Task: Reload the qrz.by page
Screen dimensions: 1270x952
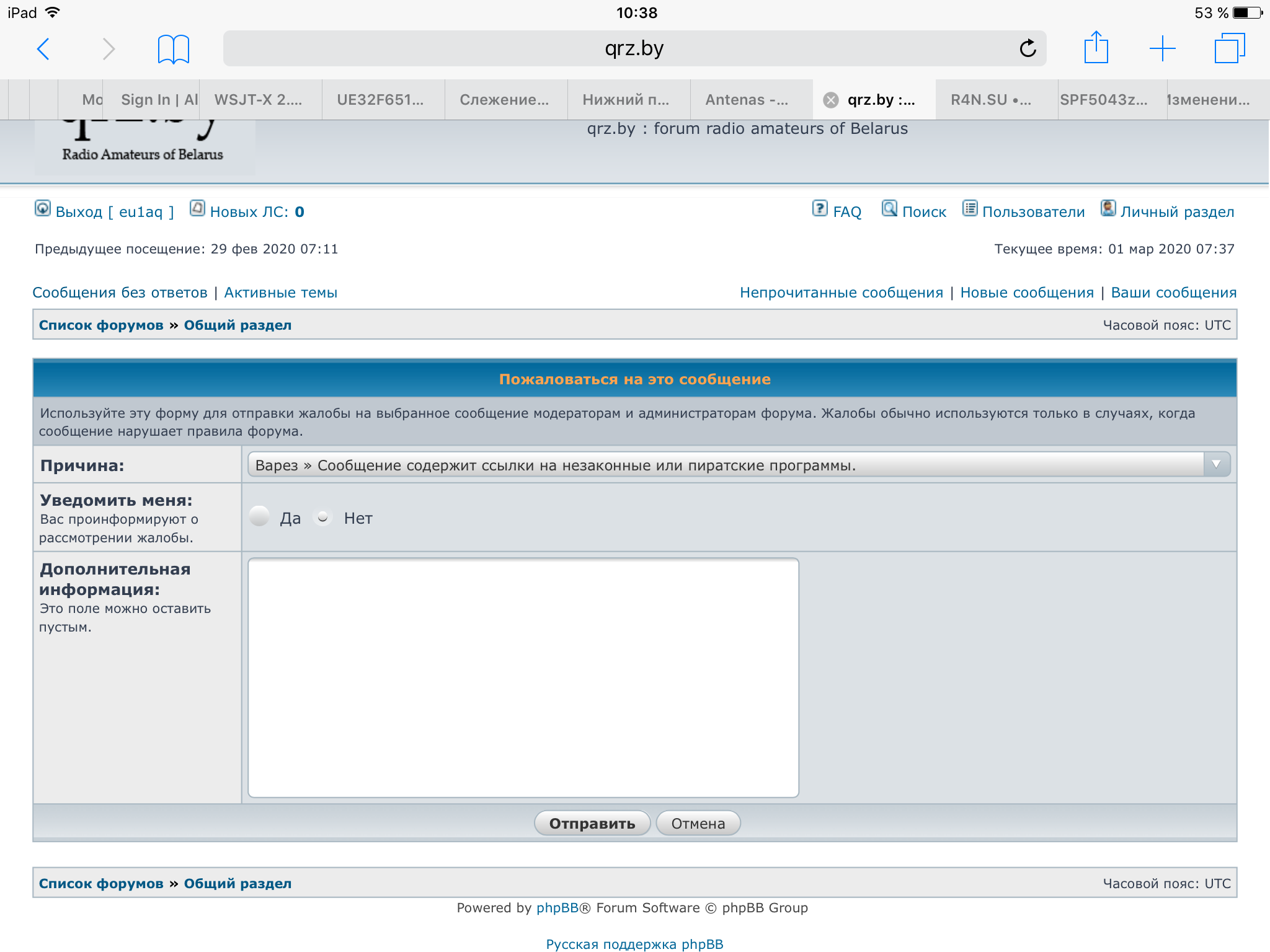Action: point(1028,48)
